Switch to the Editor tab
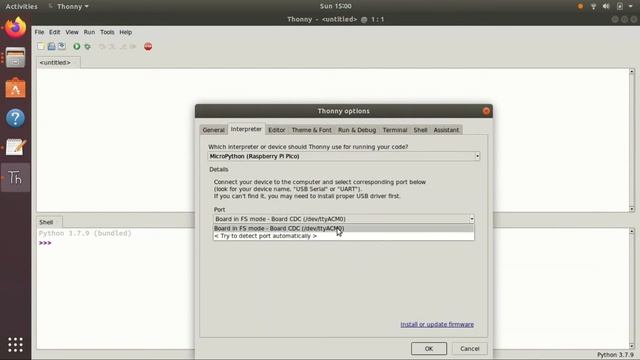 click(276, 130)
